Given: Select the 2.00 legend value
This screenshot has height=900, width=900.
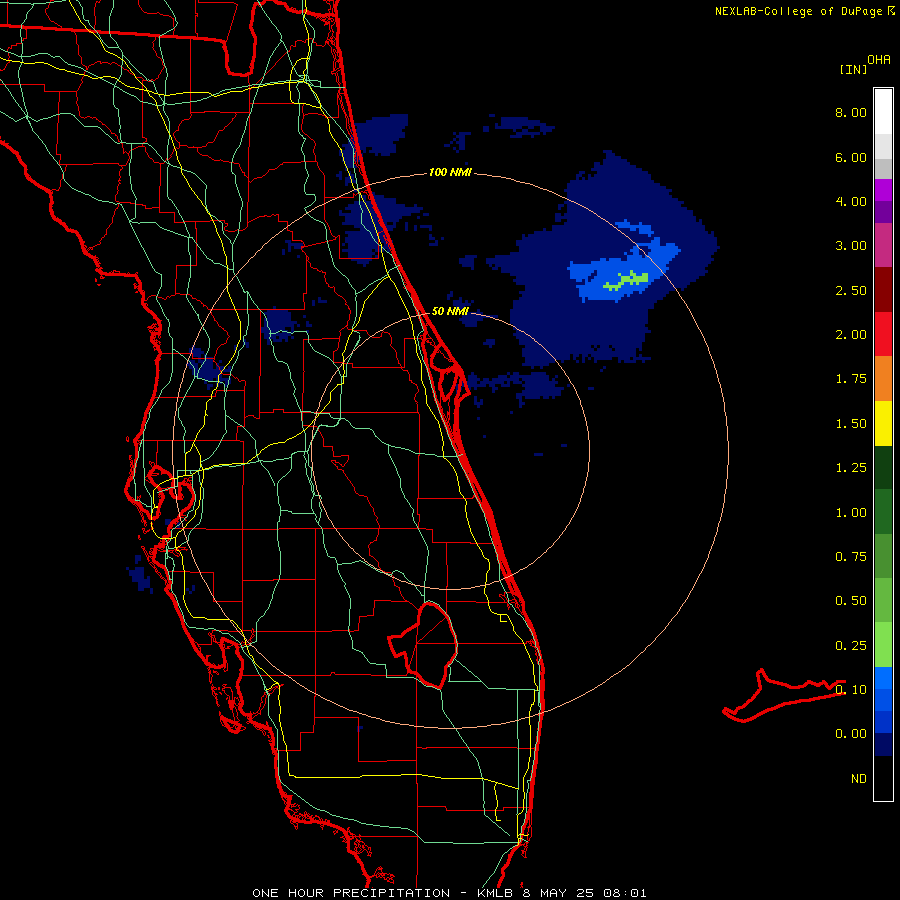Looking at the screenshot, I should click(x=851, y=335).
